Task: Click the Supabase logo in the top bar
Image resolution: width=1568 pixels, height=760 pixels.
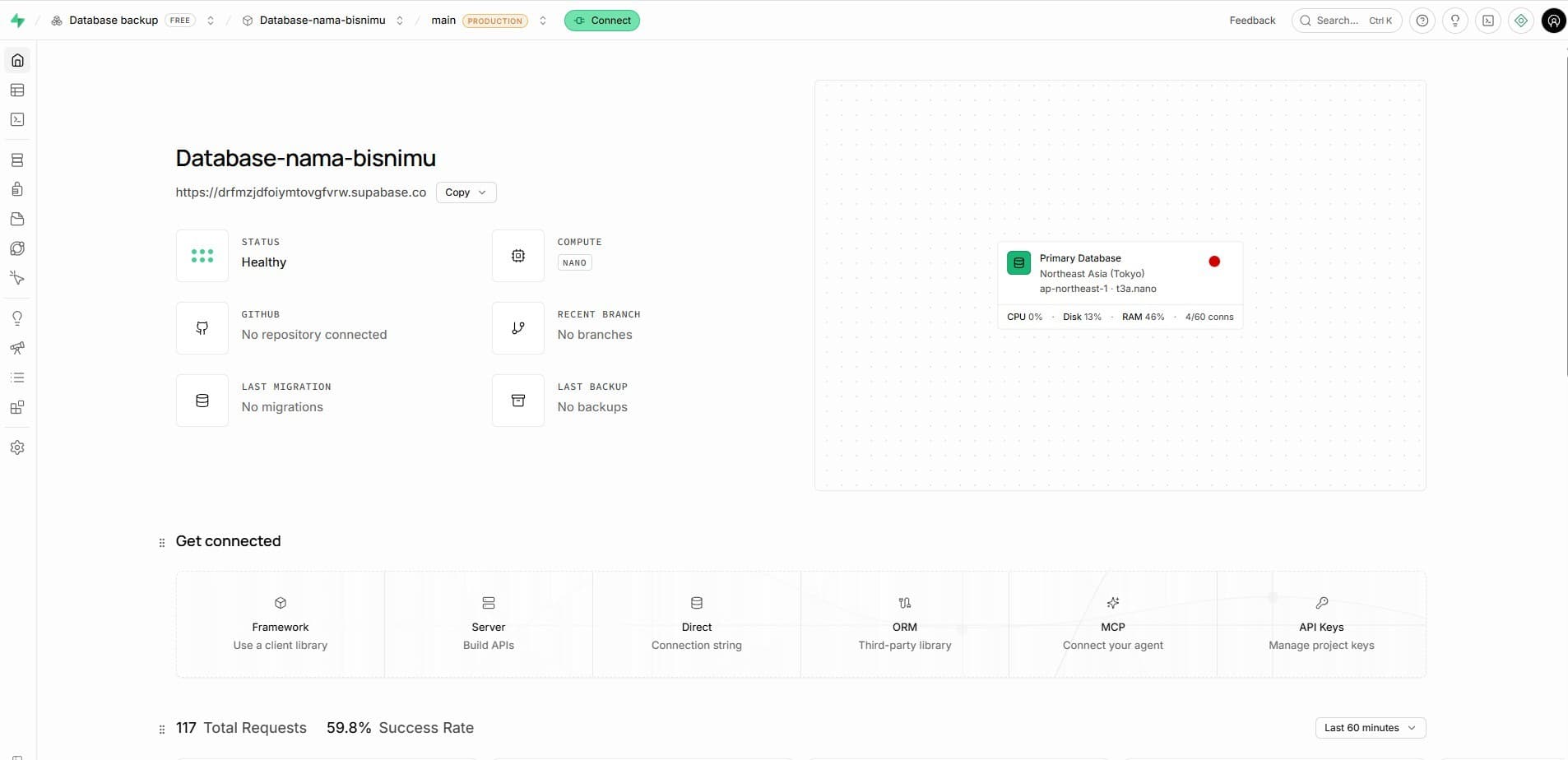Action: pyautogui.click(x=17, y=21)
